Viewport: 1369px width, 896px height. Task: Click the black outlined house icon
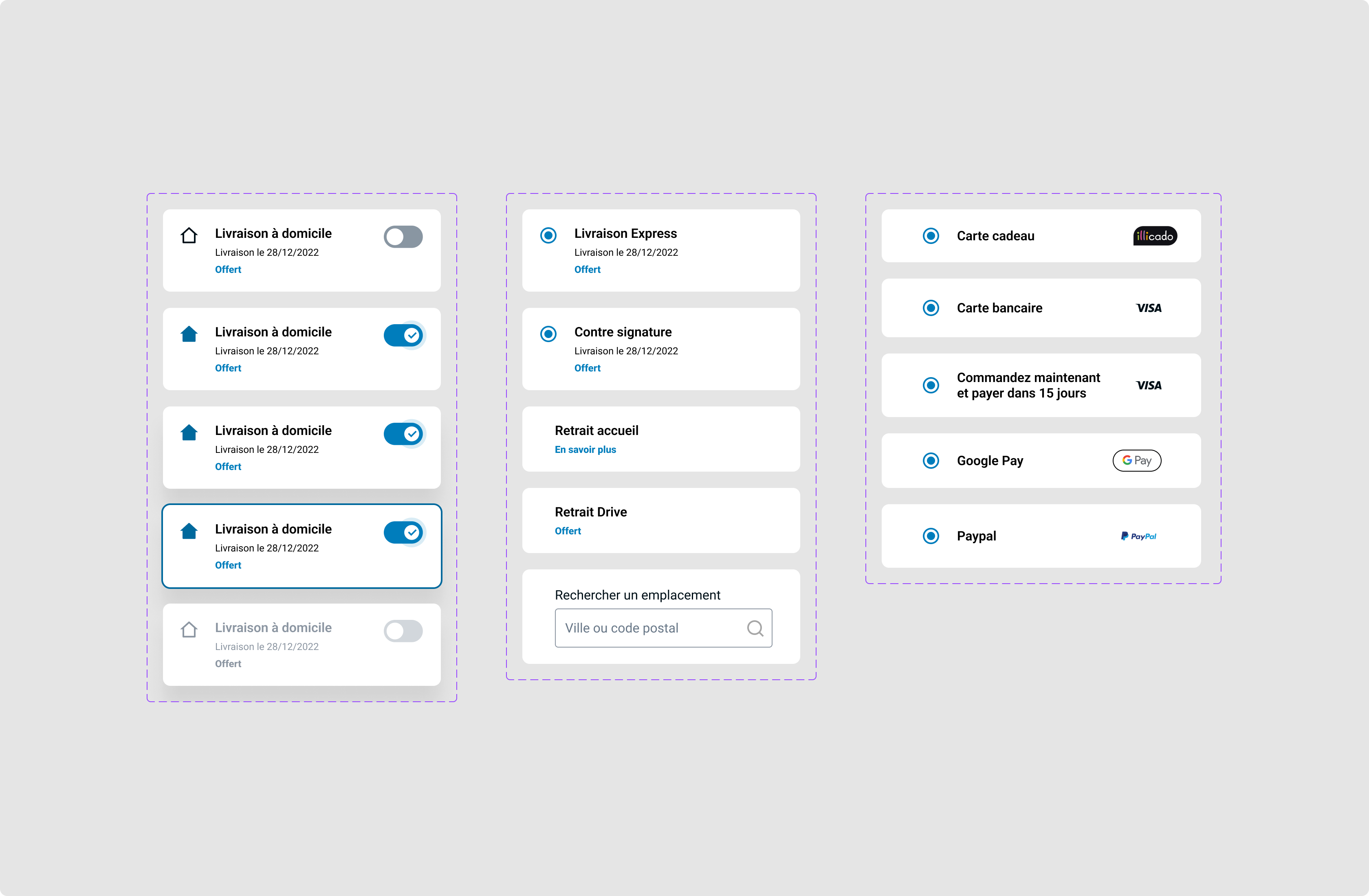click(x=189, y=235)
